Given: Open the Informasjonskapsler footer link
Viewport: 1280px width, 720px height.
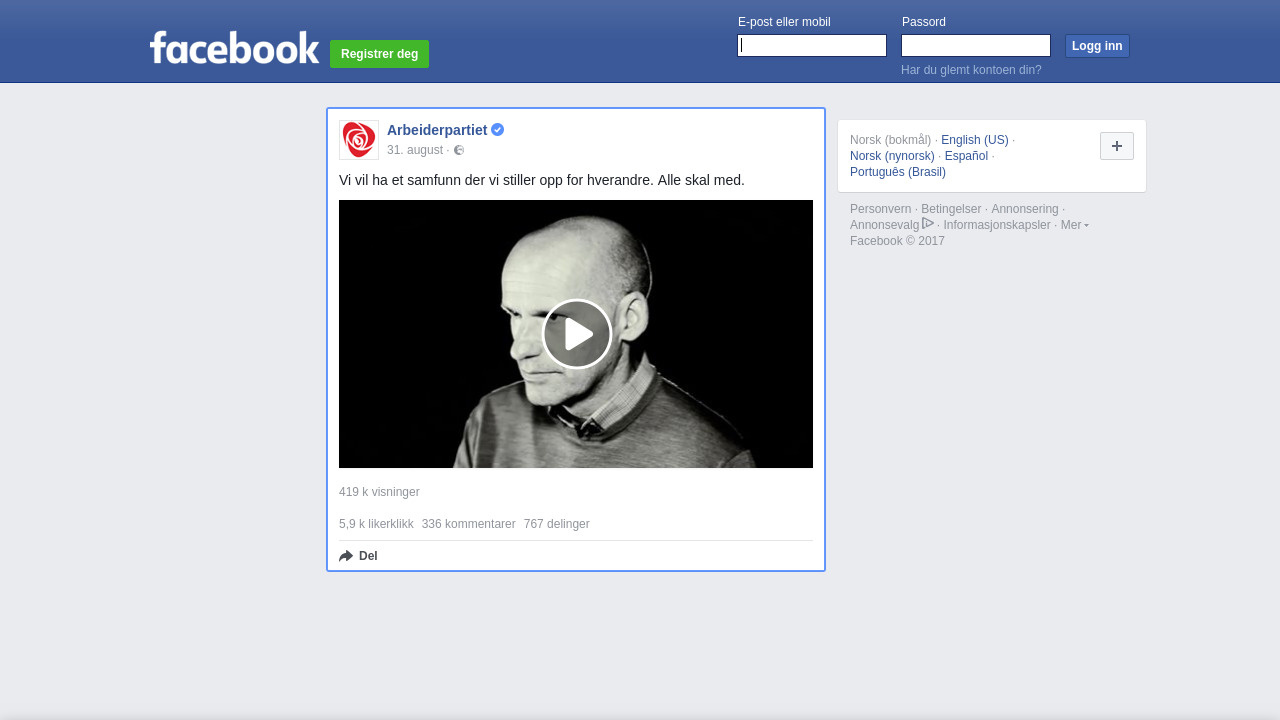Looking at the screenshot, I should click(x=997, y=225).
